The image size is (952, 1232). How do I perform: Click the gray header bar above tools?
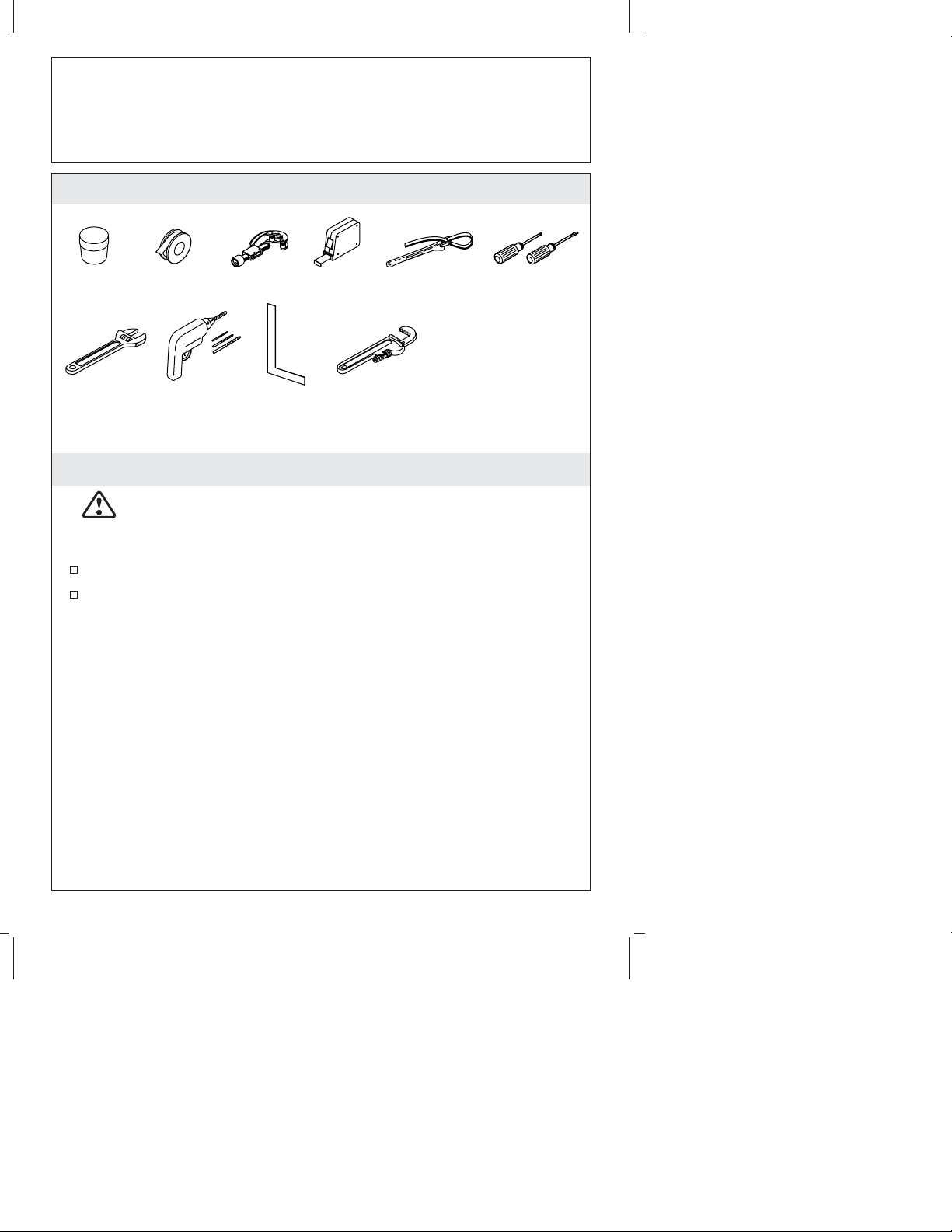(x=321, y=189)
